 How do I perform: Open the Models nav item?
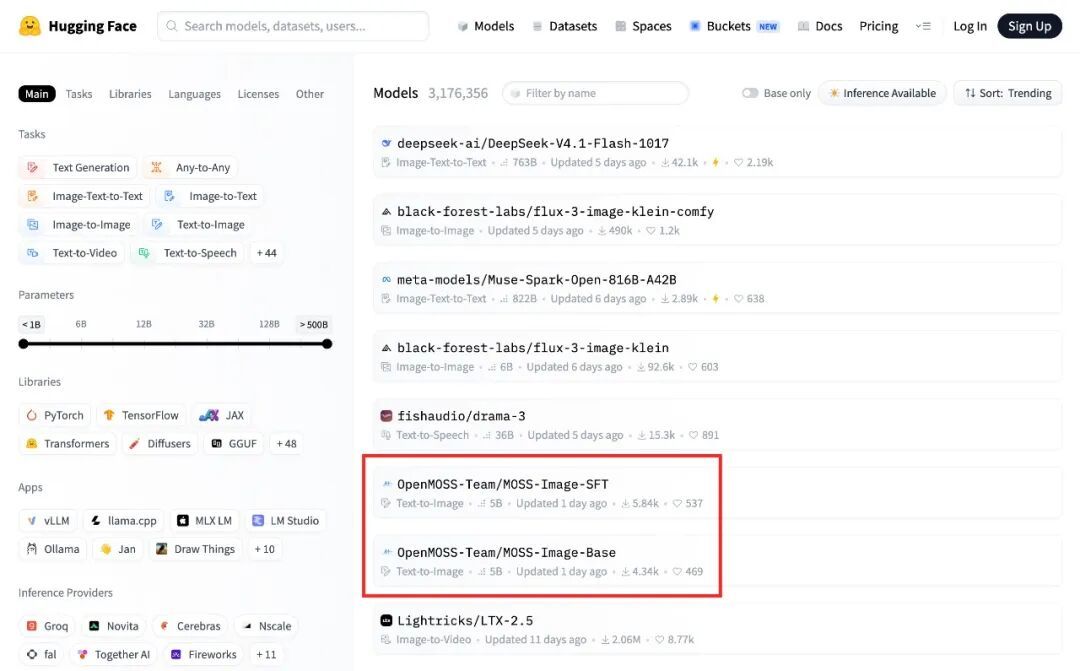pos(486,26)
